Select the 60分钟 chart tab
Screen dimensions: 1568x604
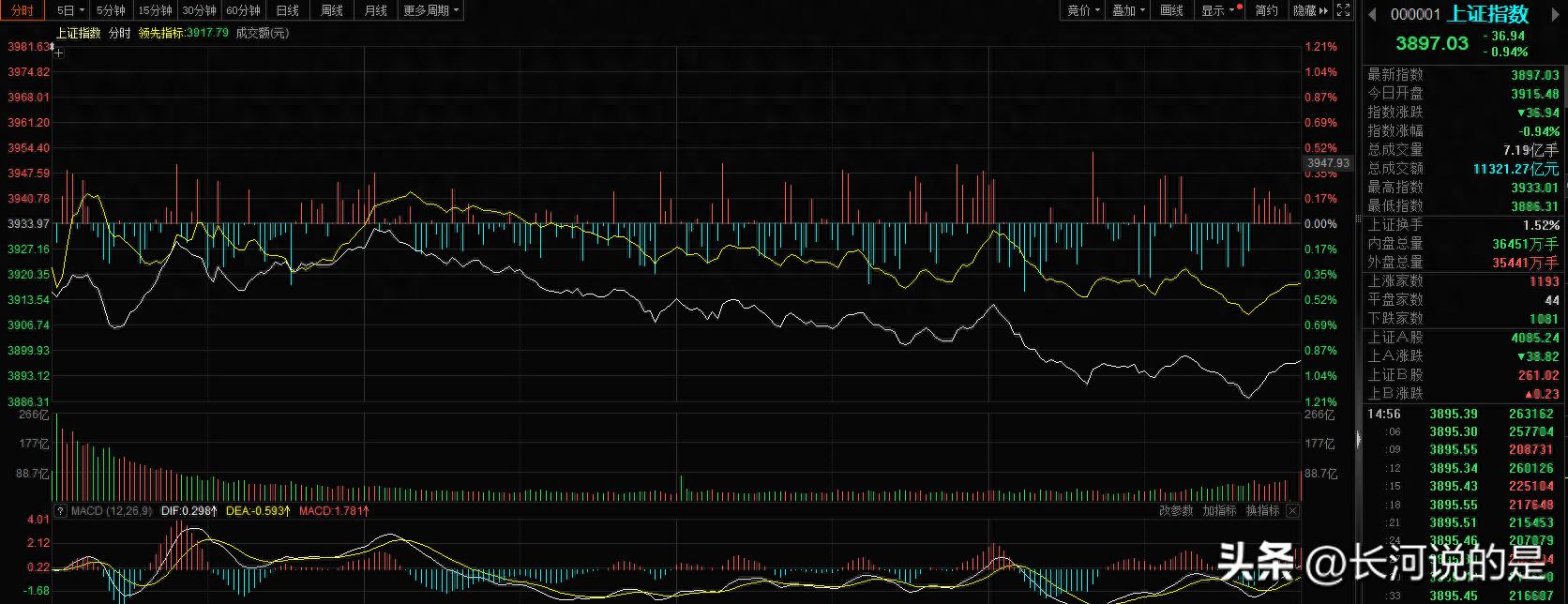point(243,10)
